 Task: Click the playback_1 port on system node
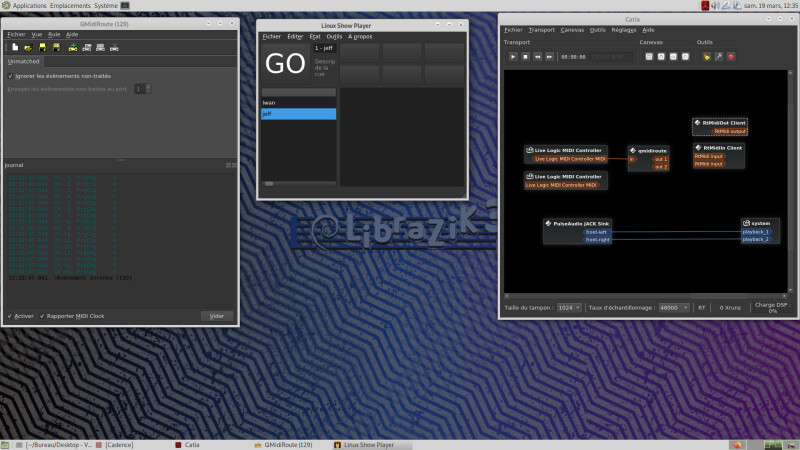[x=756, y=232]
